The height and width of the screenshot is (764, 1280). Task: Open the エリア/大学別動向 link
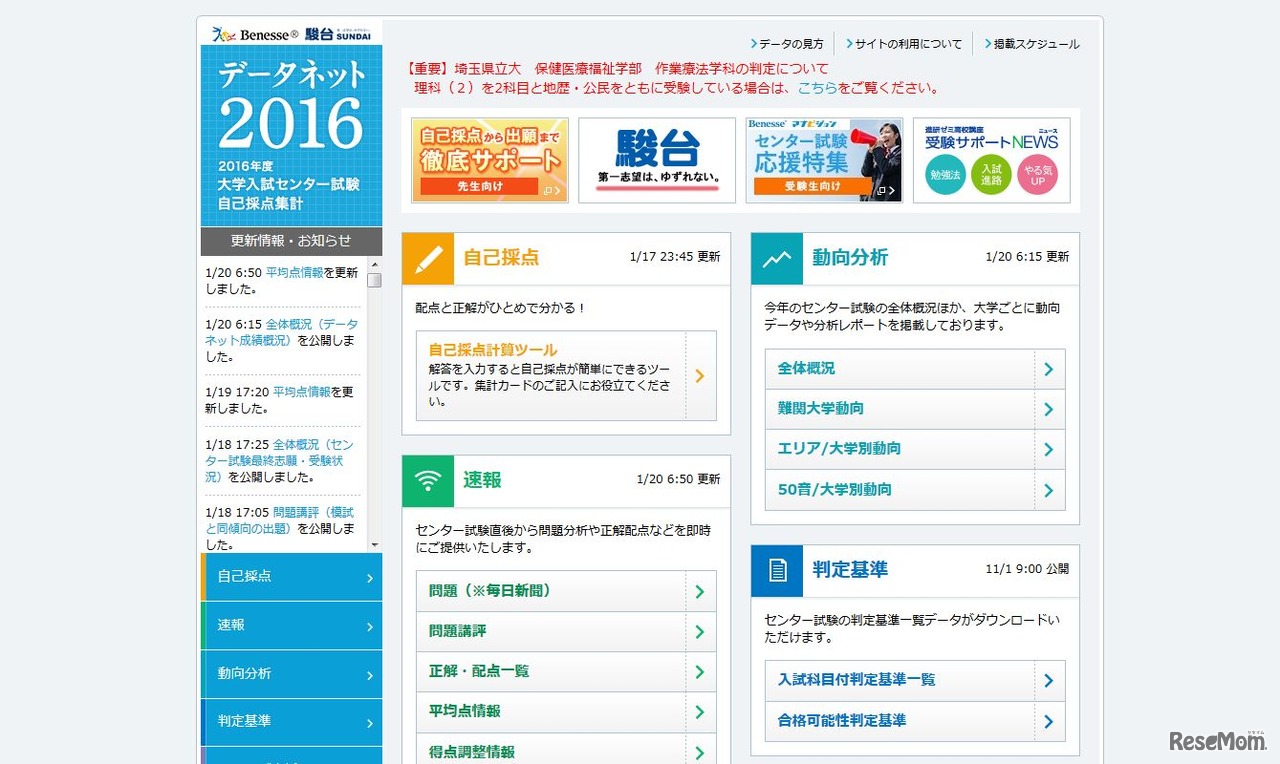pos(840,450)
